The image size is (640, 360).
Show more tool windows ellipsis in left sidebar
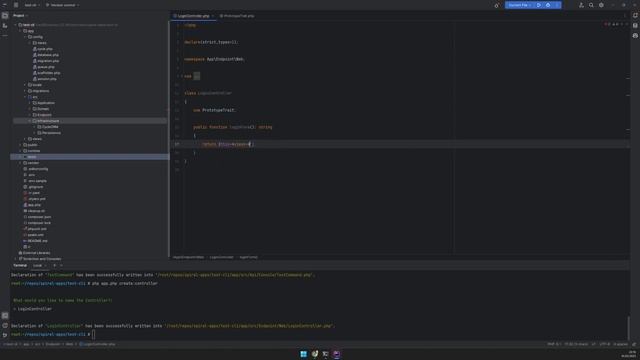(x=5, y=36)
